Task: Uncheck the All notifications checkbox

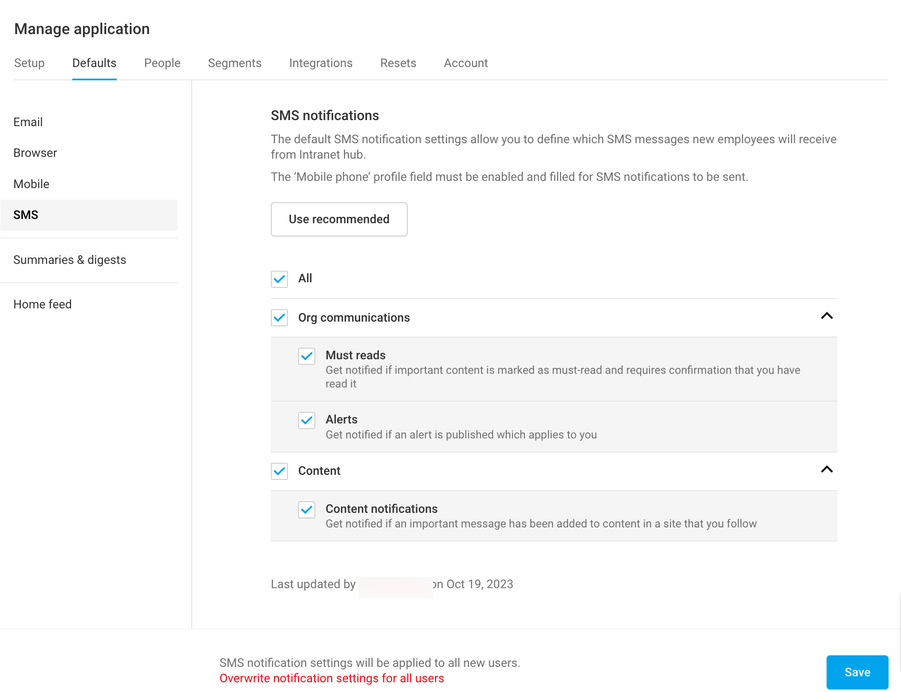Action: (279, 279)
